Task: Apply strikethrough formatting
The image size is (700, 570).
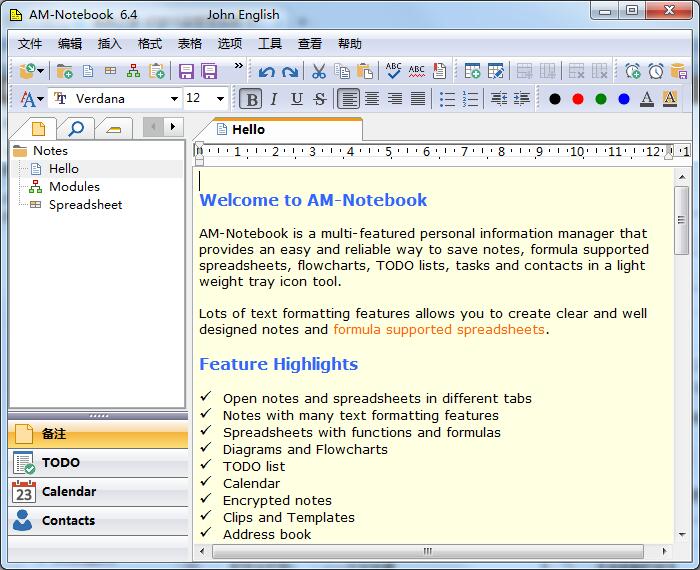Action: tap(320, 99)
